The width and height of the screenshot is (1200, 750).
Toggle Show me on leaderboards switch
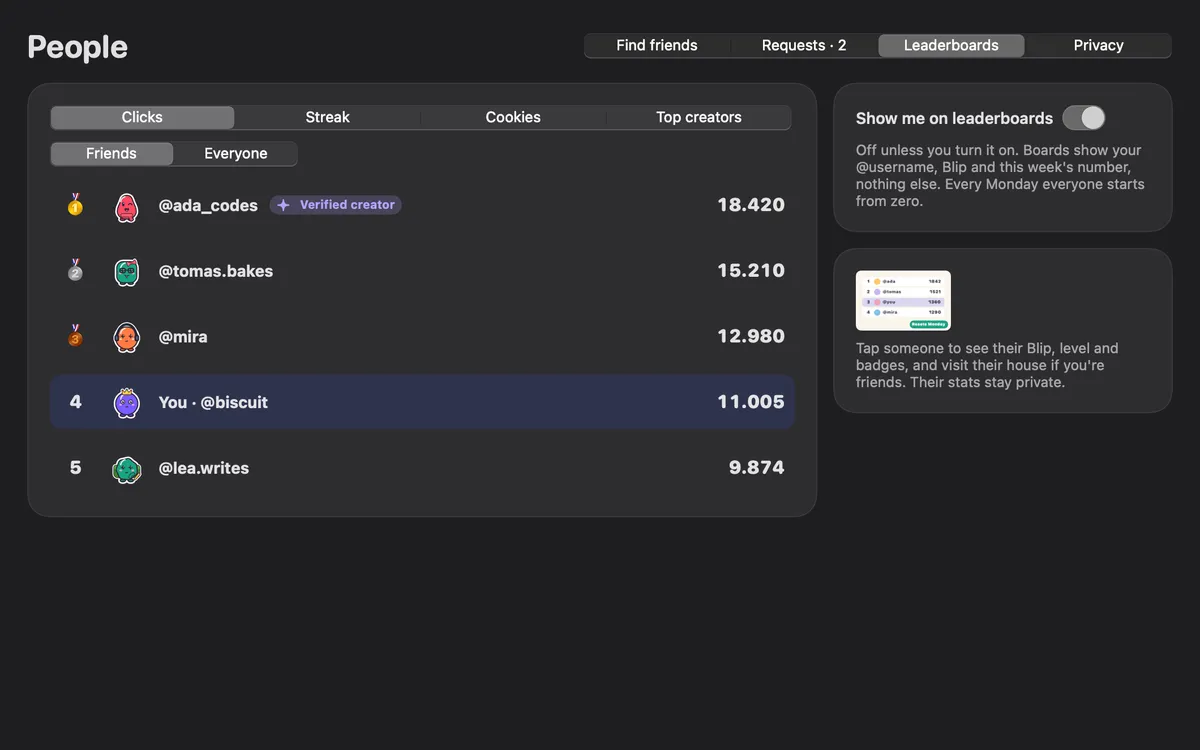tap(1084, 118)
